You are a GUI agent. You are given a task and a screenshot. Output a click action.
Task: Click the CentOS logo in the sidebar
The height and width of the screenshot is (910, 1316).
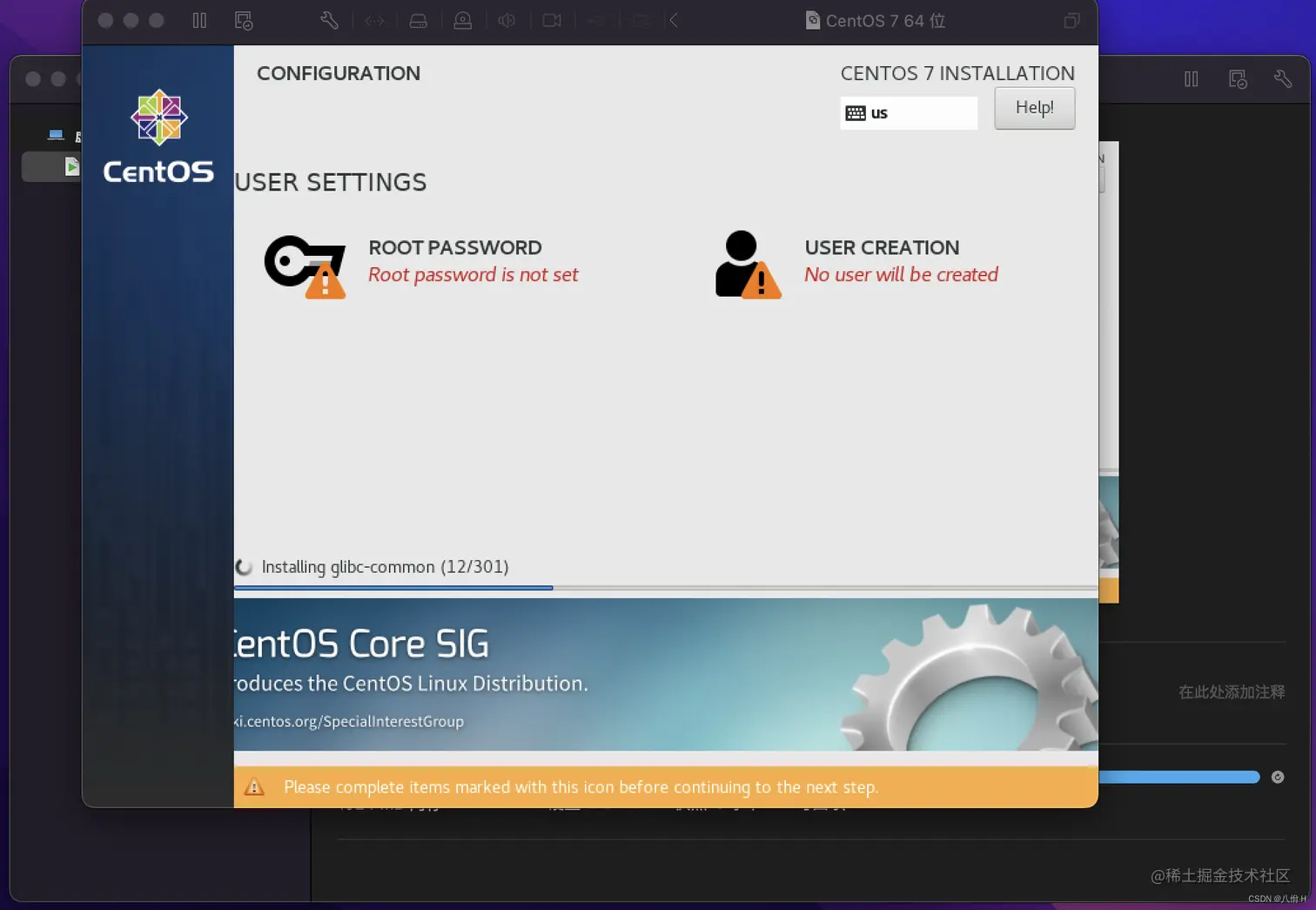pyautogui.click(x=158, y=137)
